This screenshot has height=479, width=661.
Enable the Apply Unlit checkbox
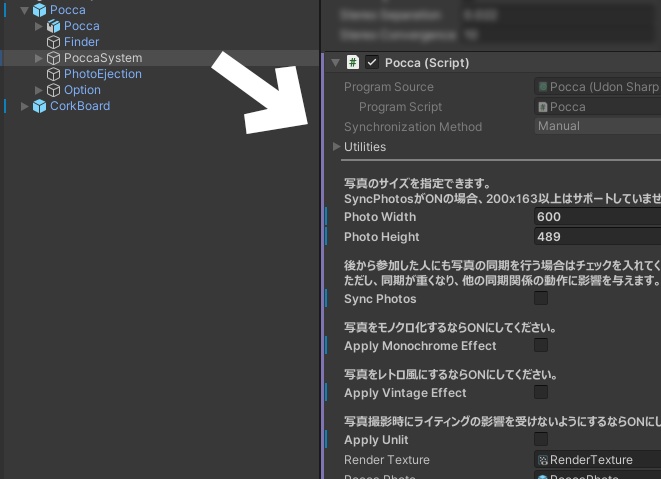541,439
